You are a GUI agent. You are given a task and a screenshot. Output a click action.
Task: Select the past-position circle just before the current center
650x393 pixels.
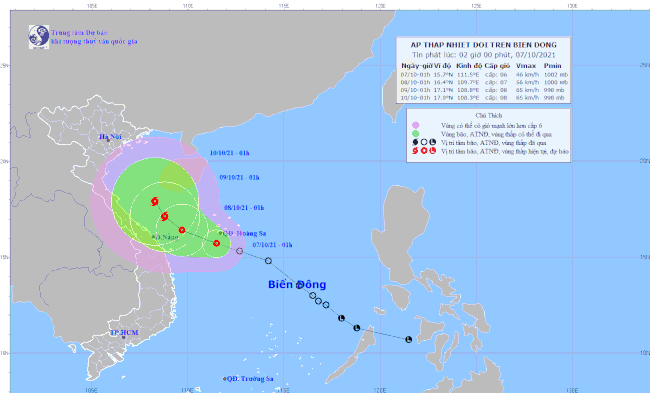[x=240, y=251]
